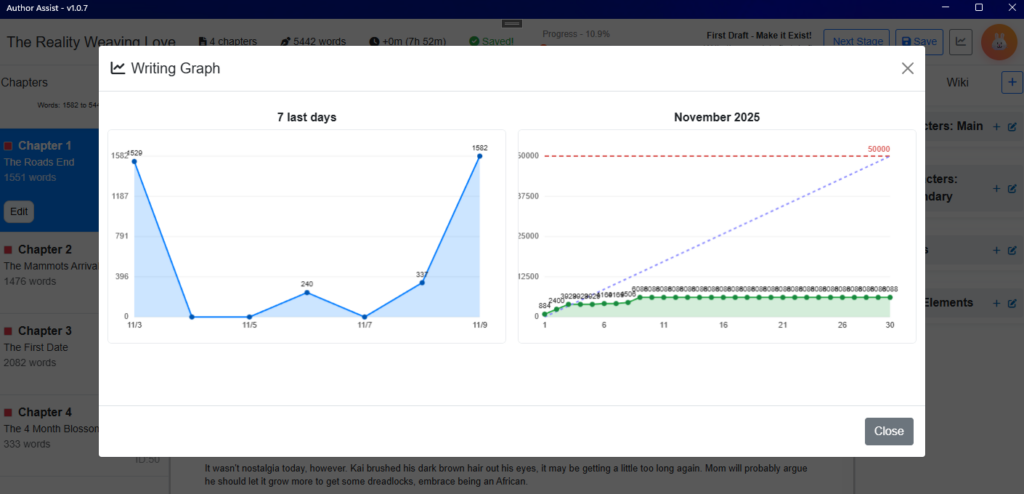Edit the Characters: Main section
Viewport: 1024px width, 494px height.
coord(1011,127)
